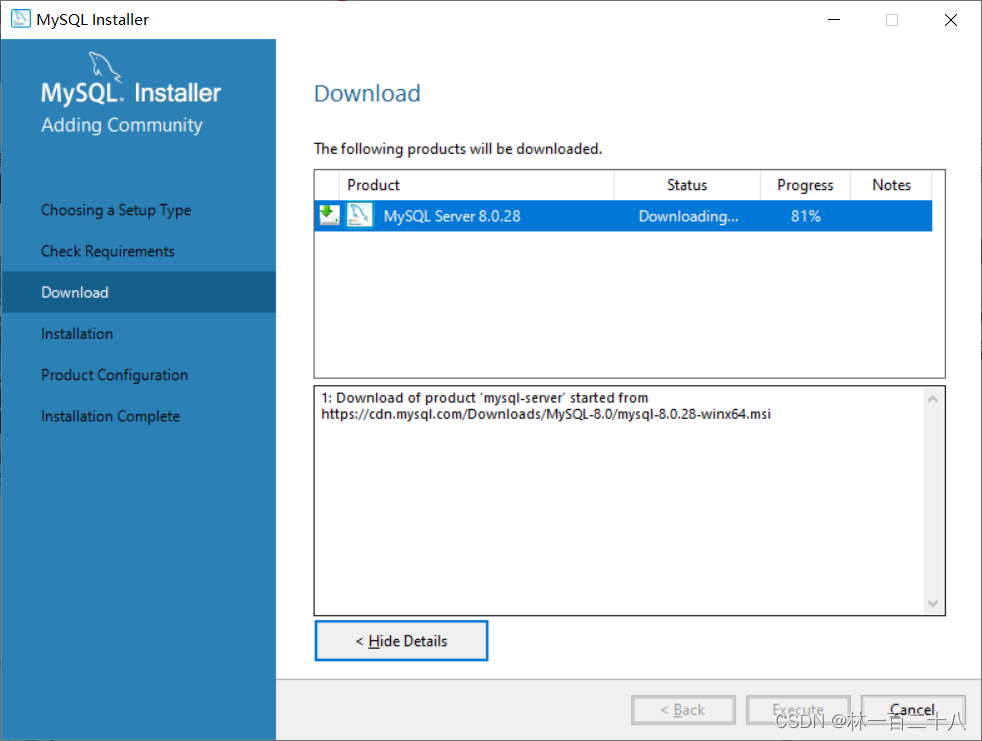Click the MySQL Installer title bar icon
This screenshot has width=982, height=741.
coord(21,19)
